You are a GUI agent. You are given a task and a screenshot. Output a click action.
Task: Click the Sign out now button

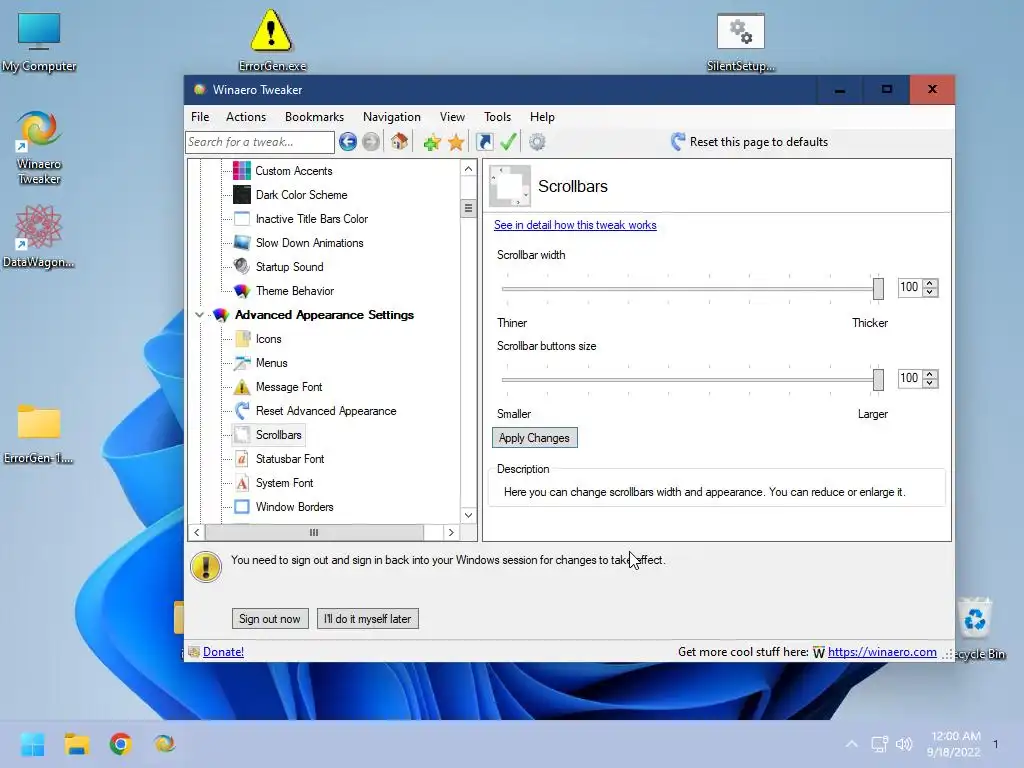pyautogui.click(x=270, y=618)
